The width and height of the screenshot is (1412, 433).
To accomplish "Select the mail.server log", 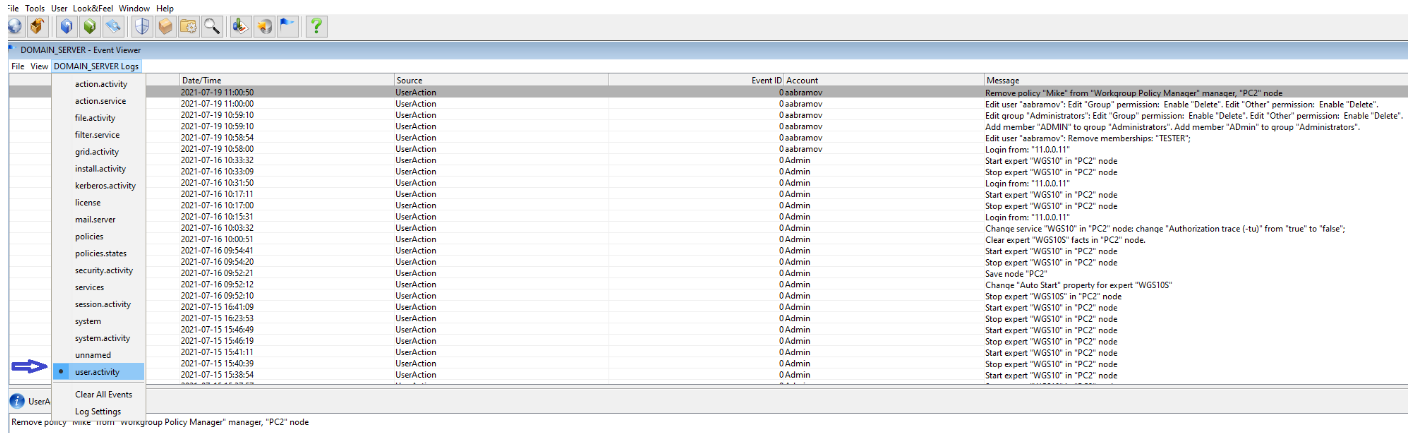I will pos(99,220).
